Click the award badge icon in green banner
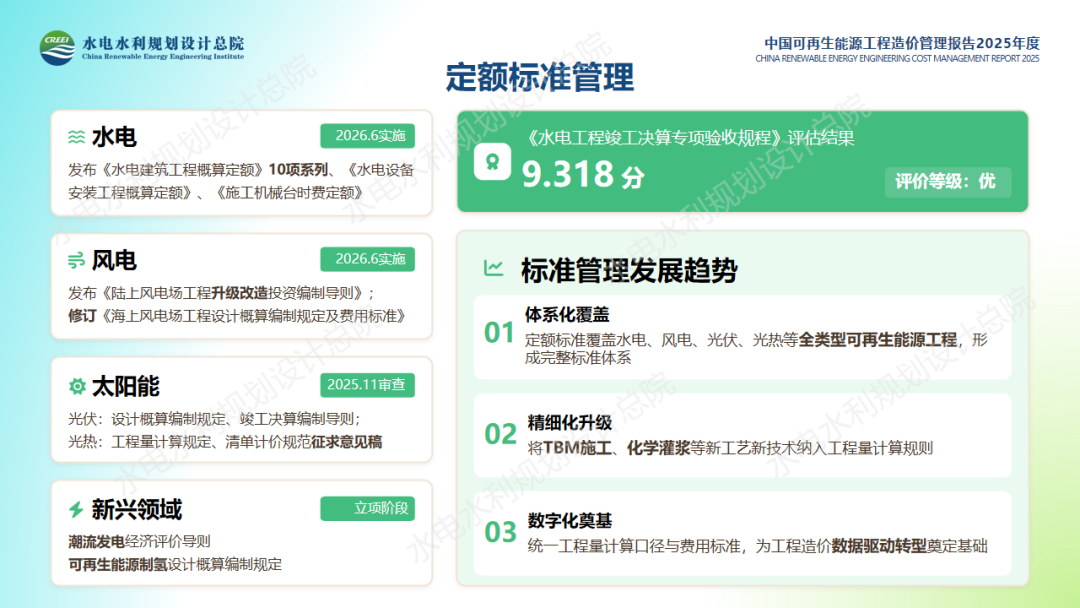This screenshot has height=608, width=1080. (492, 163)
